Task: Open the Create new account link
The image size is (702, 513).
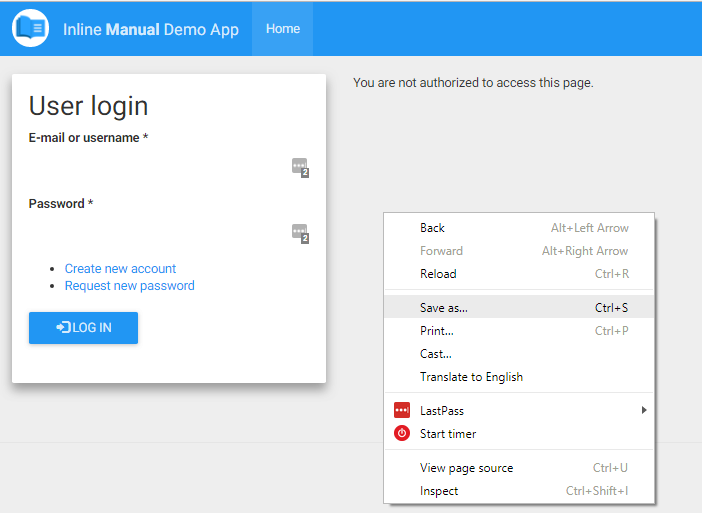Action: pos(120,269)
